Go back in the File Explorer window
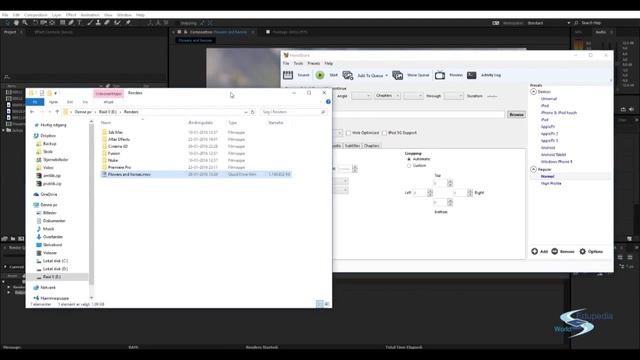 pos(32,112)
